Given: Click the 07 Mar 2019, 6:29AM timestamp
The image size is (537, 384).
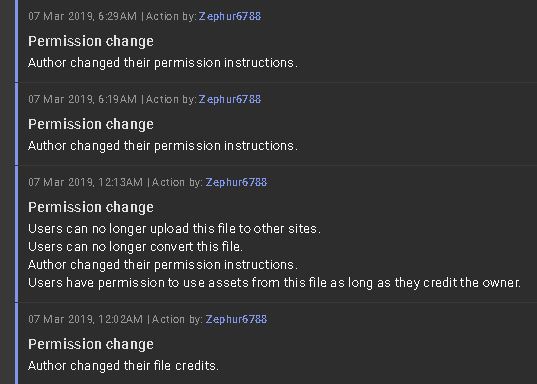Looking at the screenshot, I should point(83,16).
